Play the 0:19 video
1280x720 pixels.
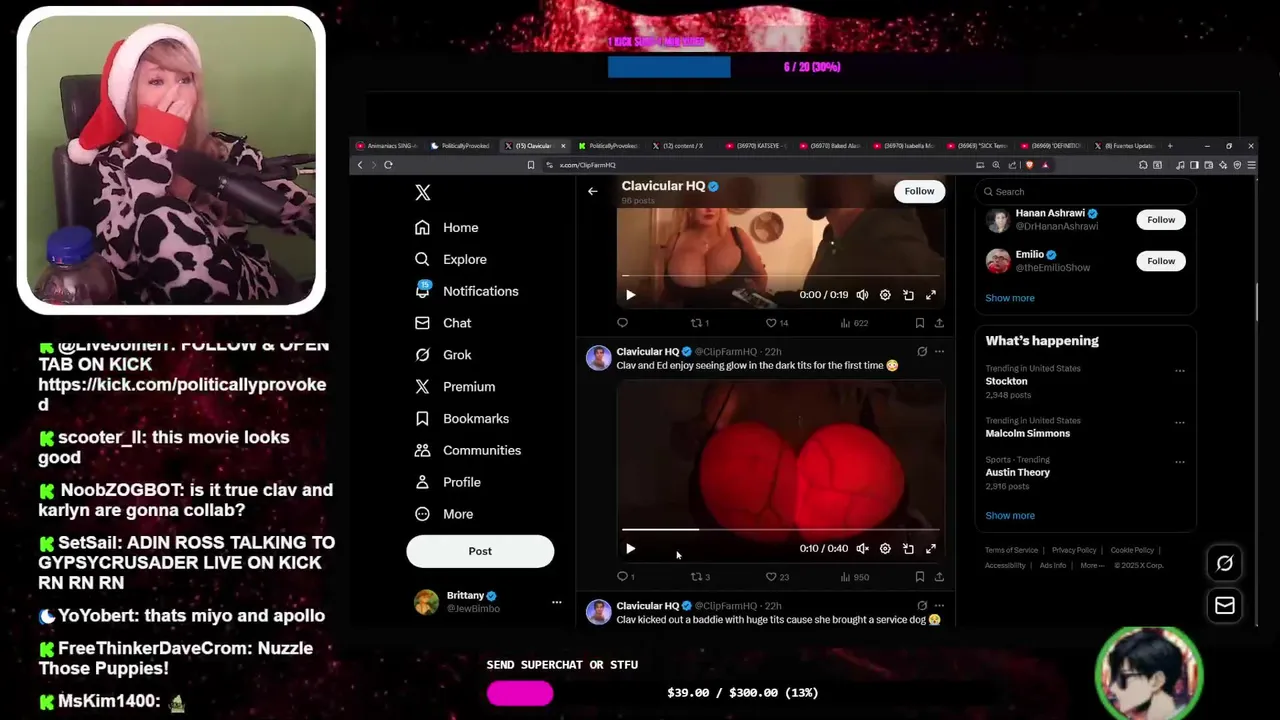(630, 295)
